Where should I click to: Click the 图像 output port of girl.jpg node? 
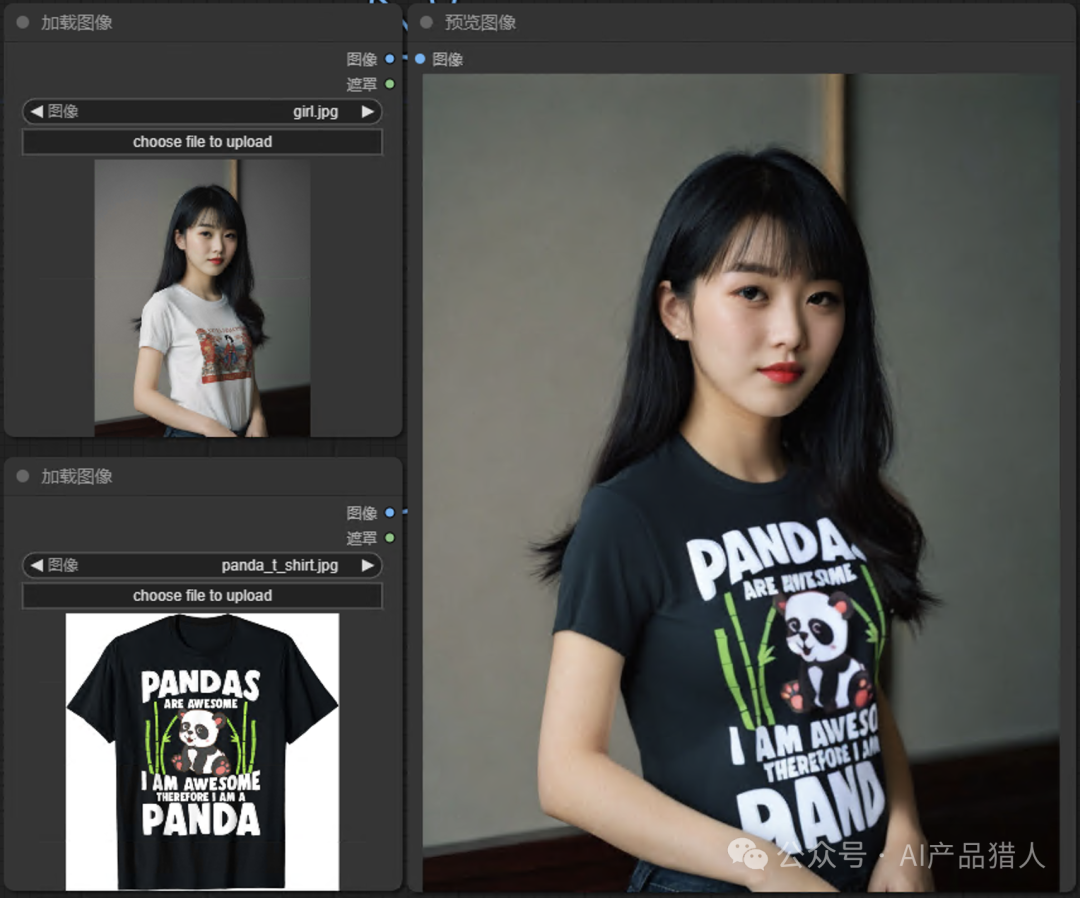pyautogui.click(x=390, y=59)
